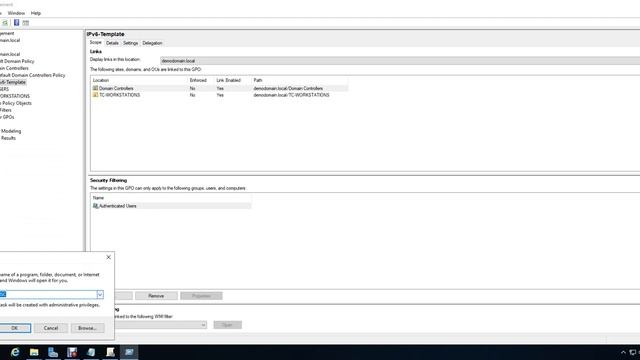This screenshot has height=360, width=640.
Task: Click Browse... in the Run dialog
Action: [x=87, y=328]
